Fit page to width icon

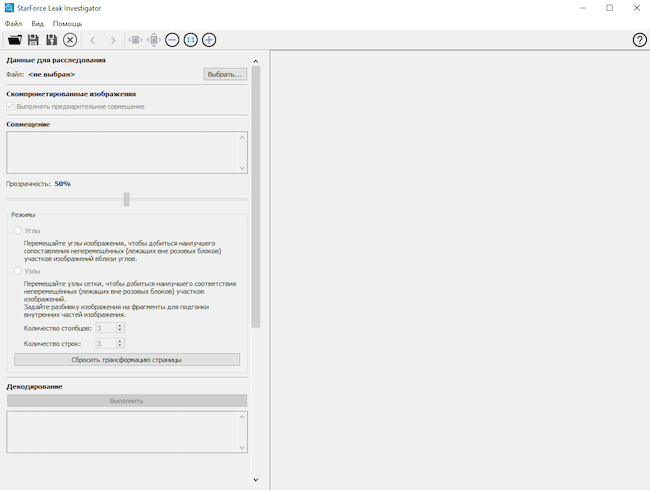tap(135, 40)
